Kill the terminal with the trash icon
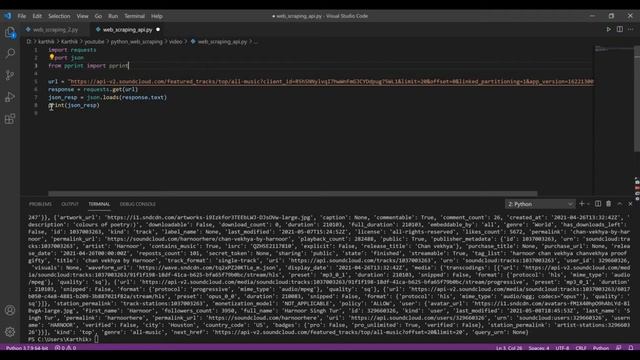The image size is (640, 360). (x=609, y=204)
